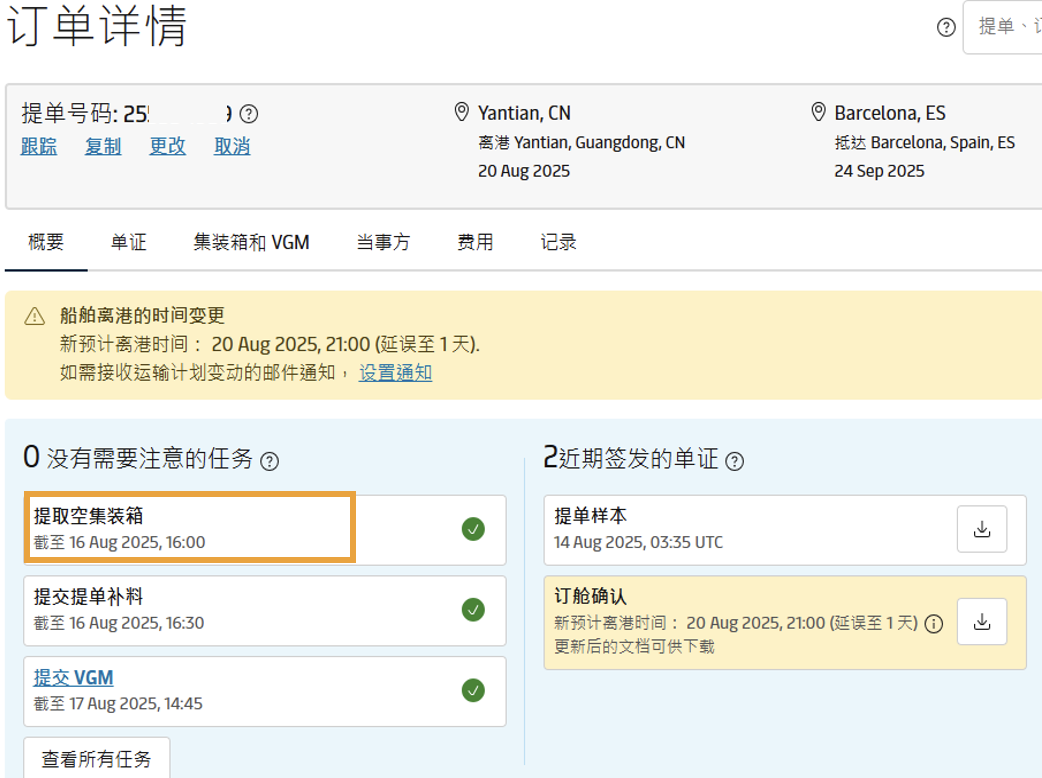Screen dimensions: 1042x778
Task: Click help icon beside 提单号码
Action: pyautogui.click(x=249, y=114)
